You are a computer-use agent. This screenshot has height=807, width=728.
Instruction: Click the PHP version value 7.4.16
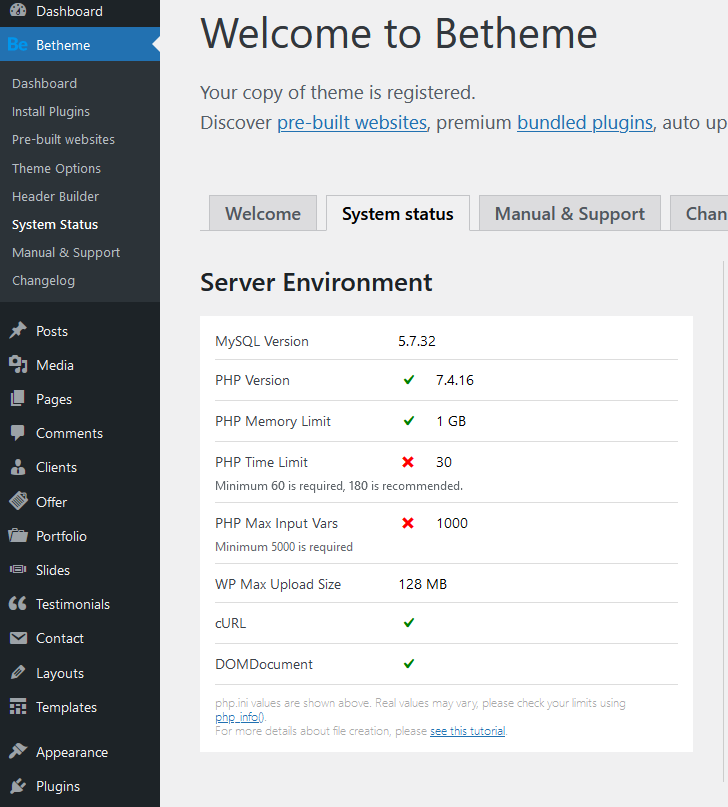pyautogui.click(x=455, y=380)
